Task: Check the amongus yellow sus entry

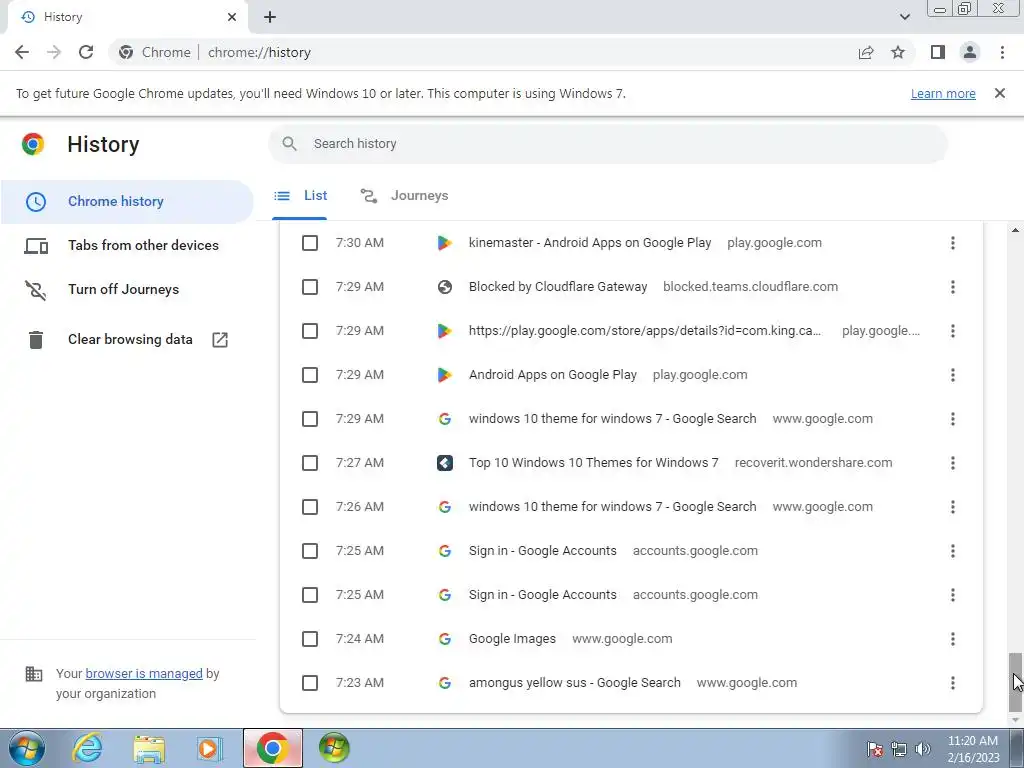Action: 310,683
